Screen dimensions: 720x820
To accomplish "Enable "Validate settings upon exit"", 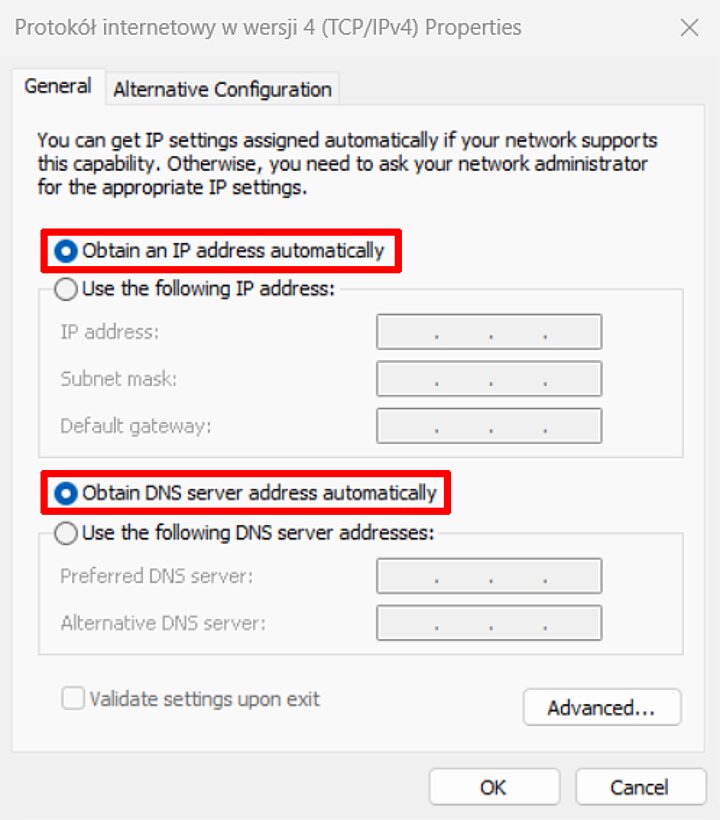I will [73, 700].
